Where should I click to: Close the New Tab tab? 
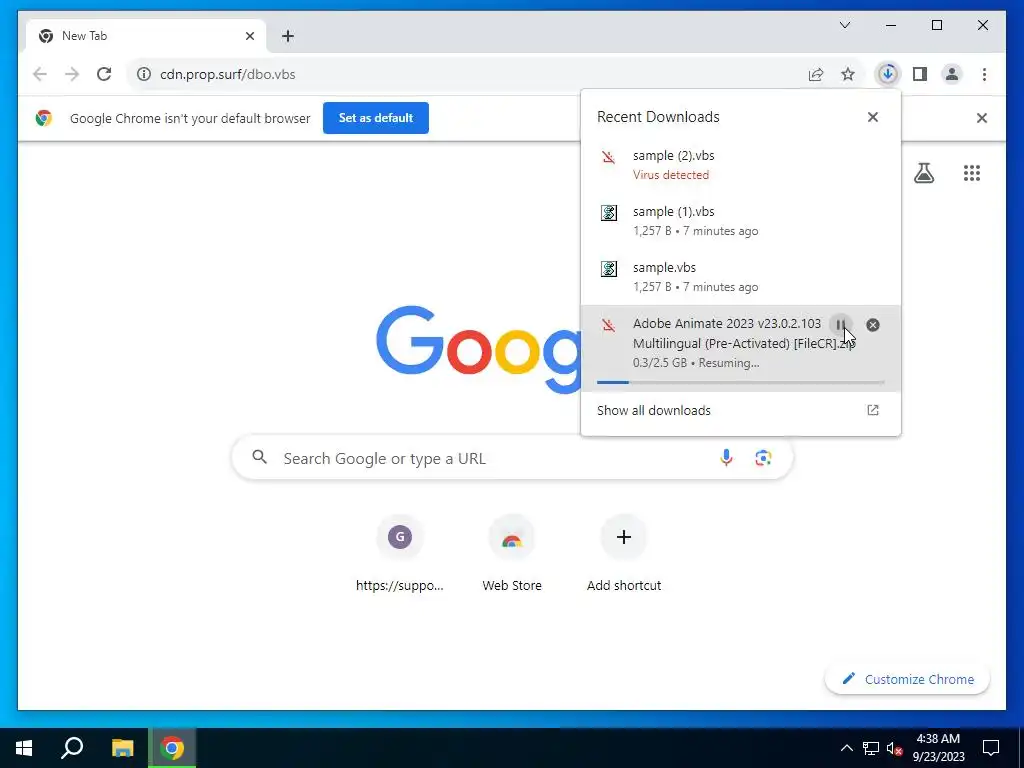[x=249, y=36]
